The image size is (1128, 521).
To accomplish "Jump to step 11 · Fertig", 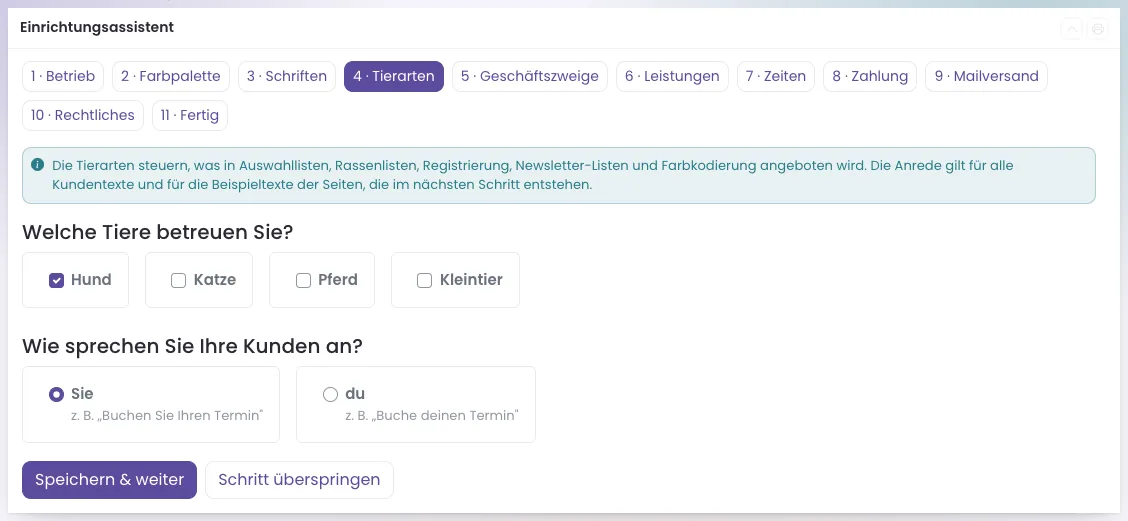I will tap(190, 115).
